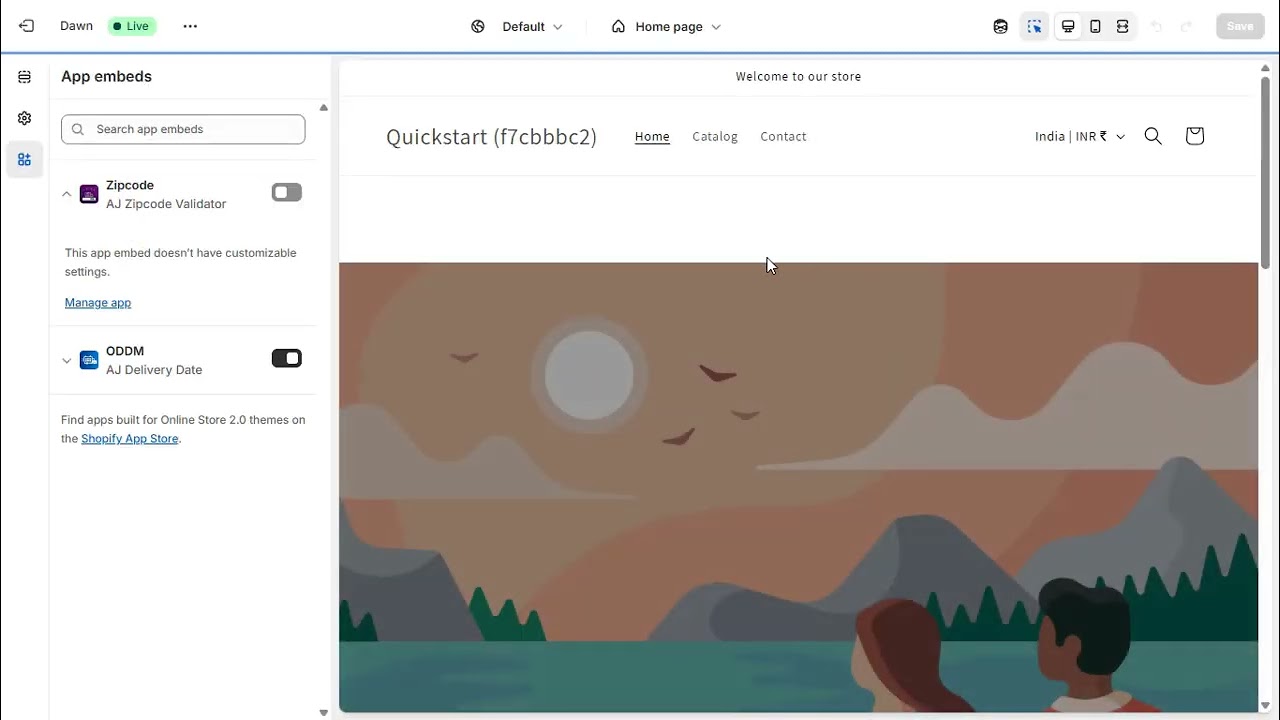
Task: Click the Welcome to our store announcement
Action: click(798, 76)
